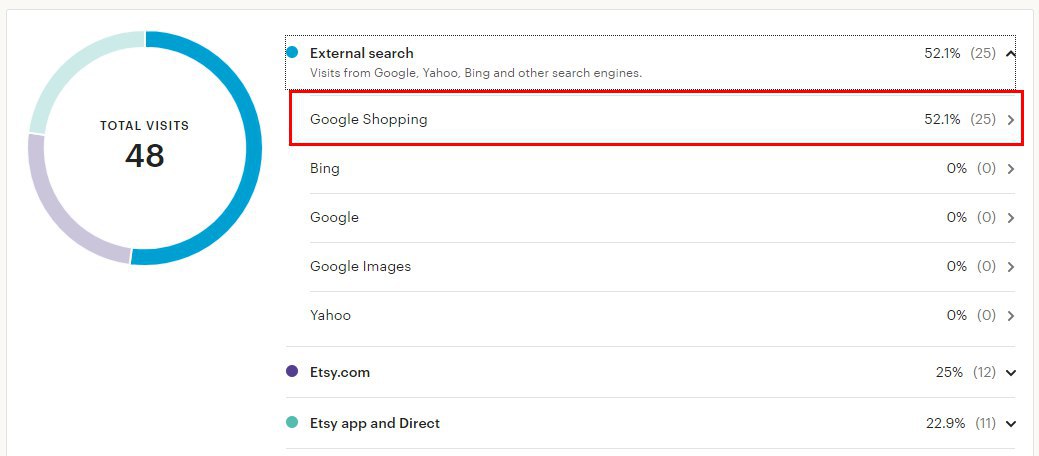Select the Google Shopping source
Image resolution: width=1039 pixels, height=456 pixels.
click(368, 120)
